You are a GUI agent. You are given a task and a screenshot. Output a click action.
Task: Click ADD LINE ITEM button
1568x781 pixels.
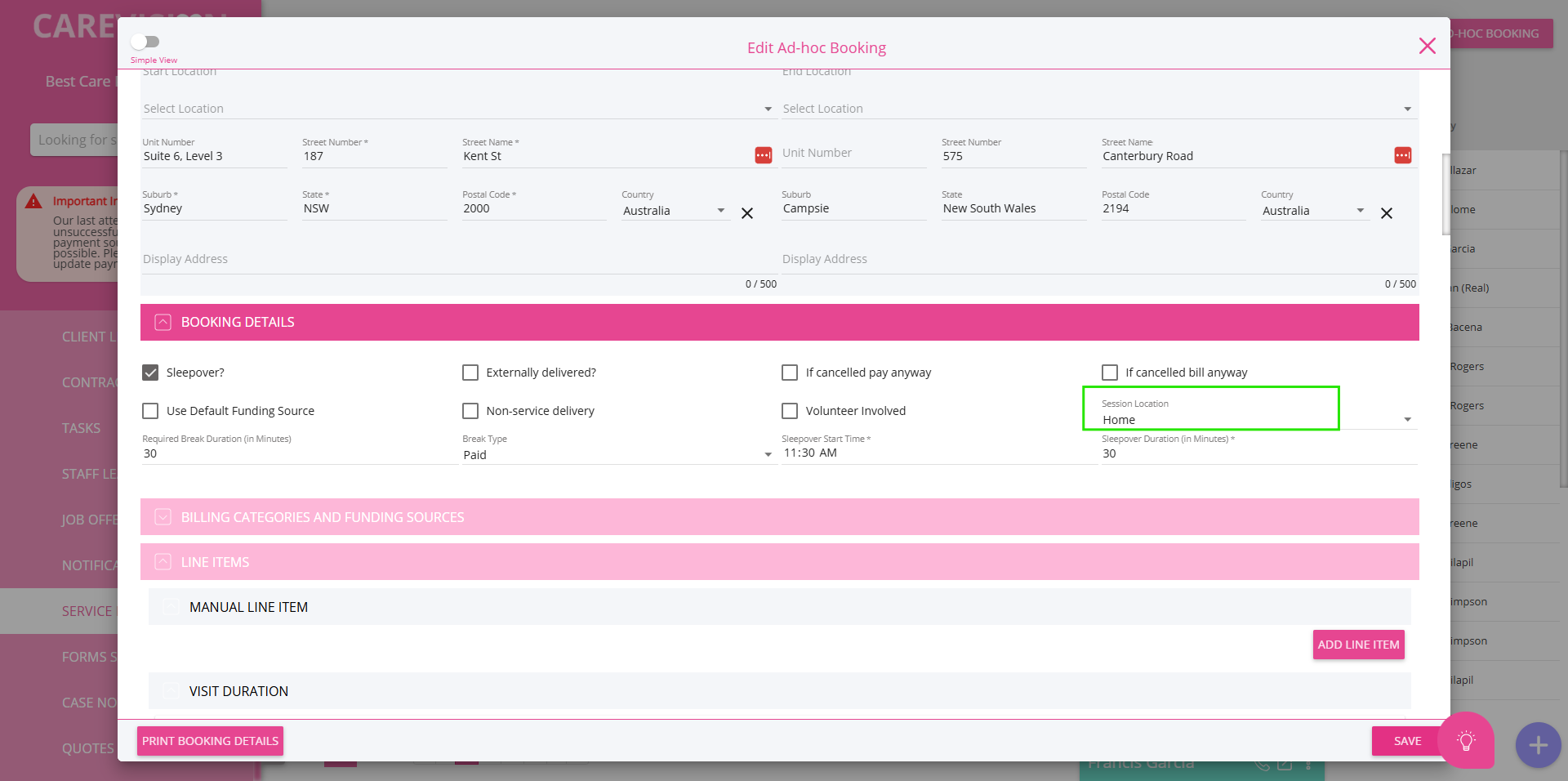pyautogui.click(x=1358, y=645)
